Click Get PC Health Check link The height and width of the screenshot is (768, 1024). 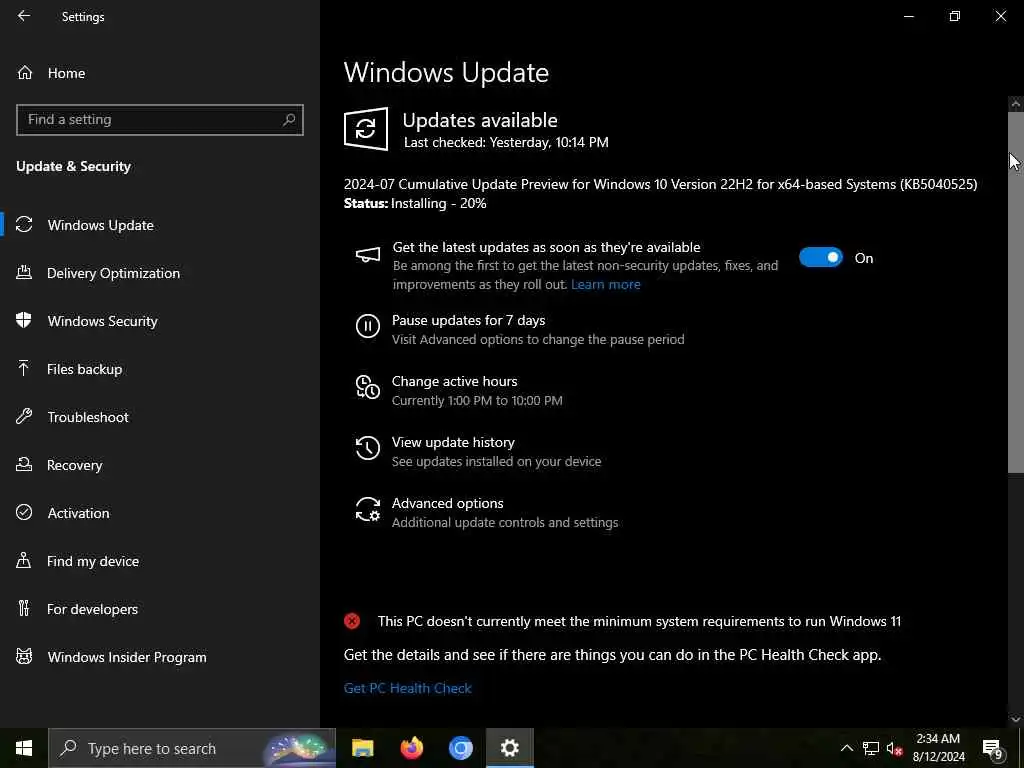pos(408,688)
